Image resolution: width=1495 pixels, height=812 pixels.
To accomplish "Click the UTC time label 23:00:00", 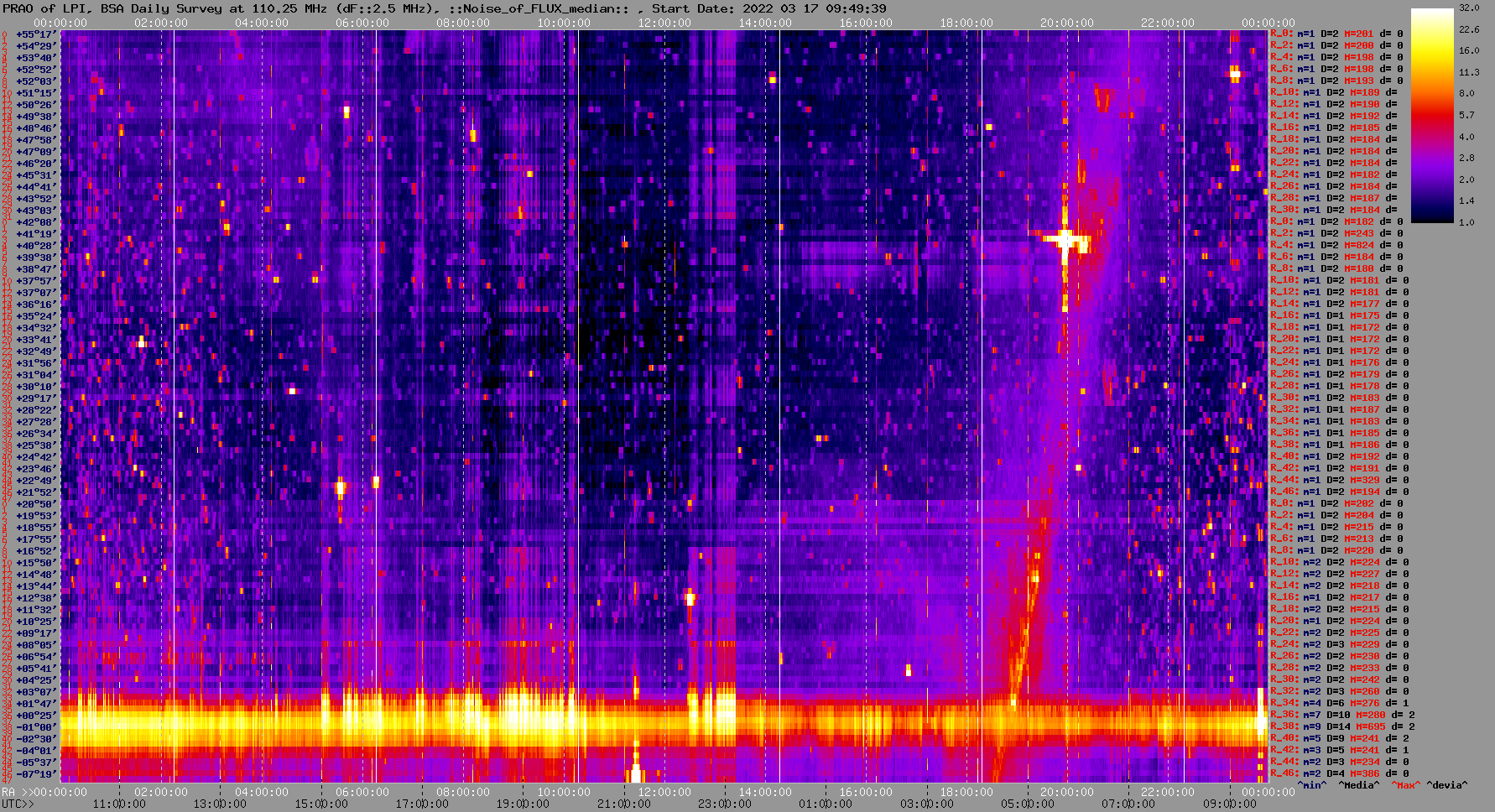I will coord(725,804).
